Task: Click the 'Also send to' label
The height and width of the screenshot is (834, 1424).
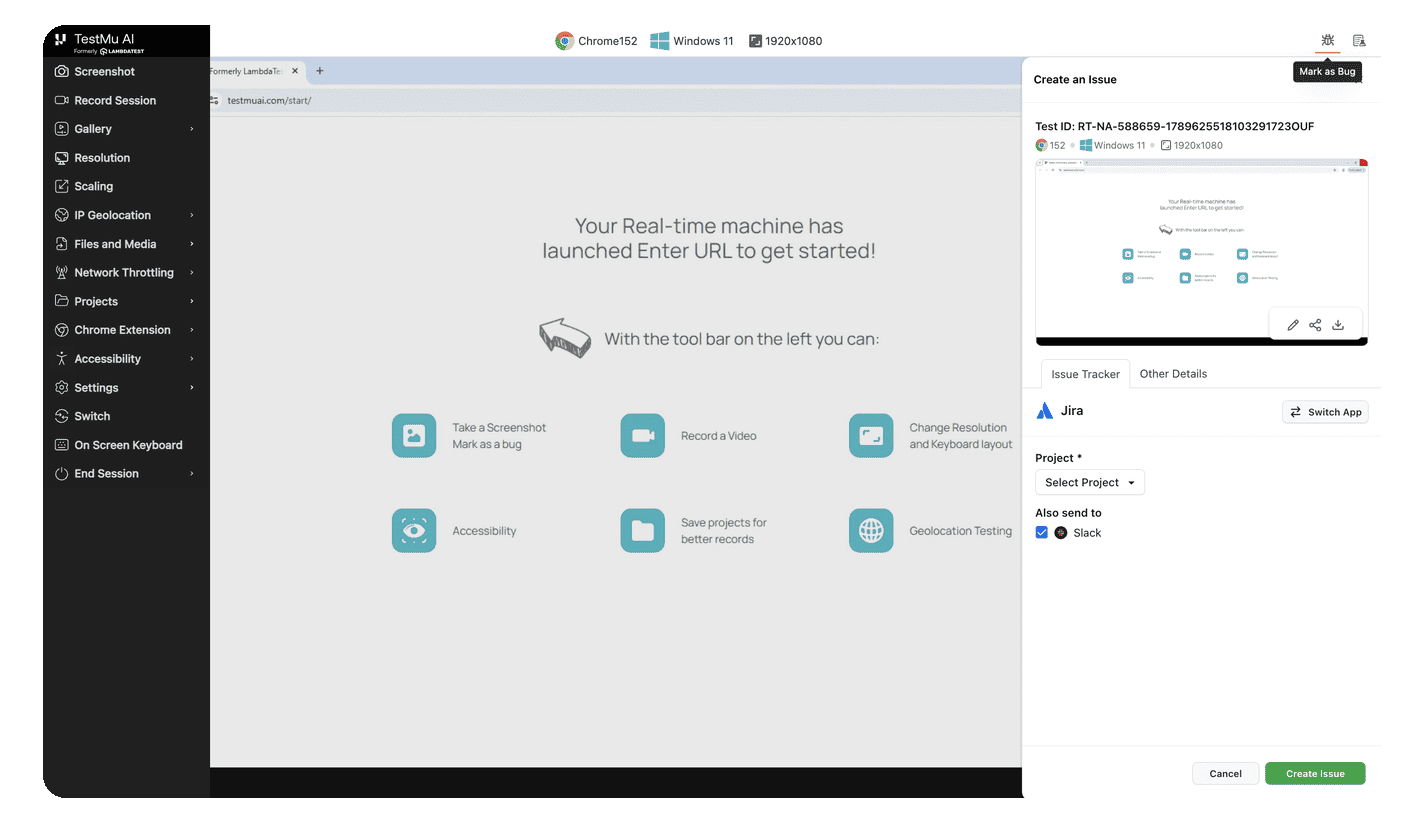Action: (1068, 513)
